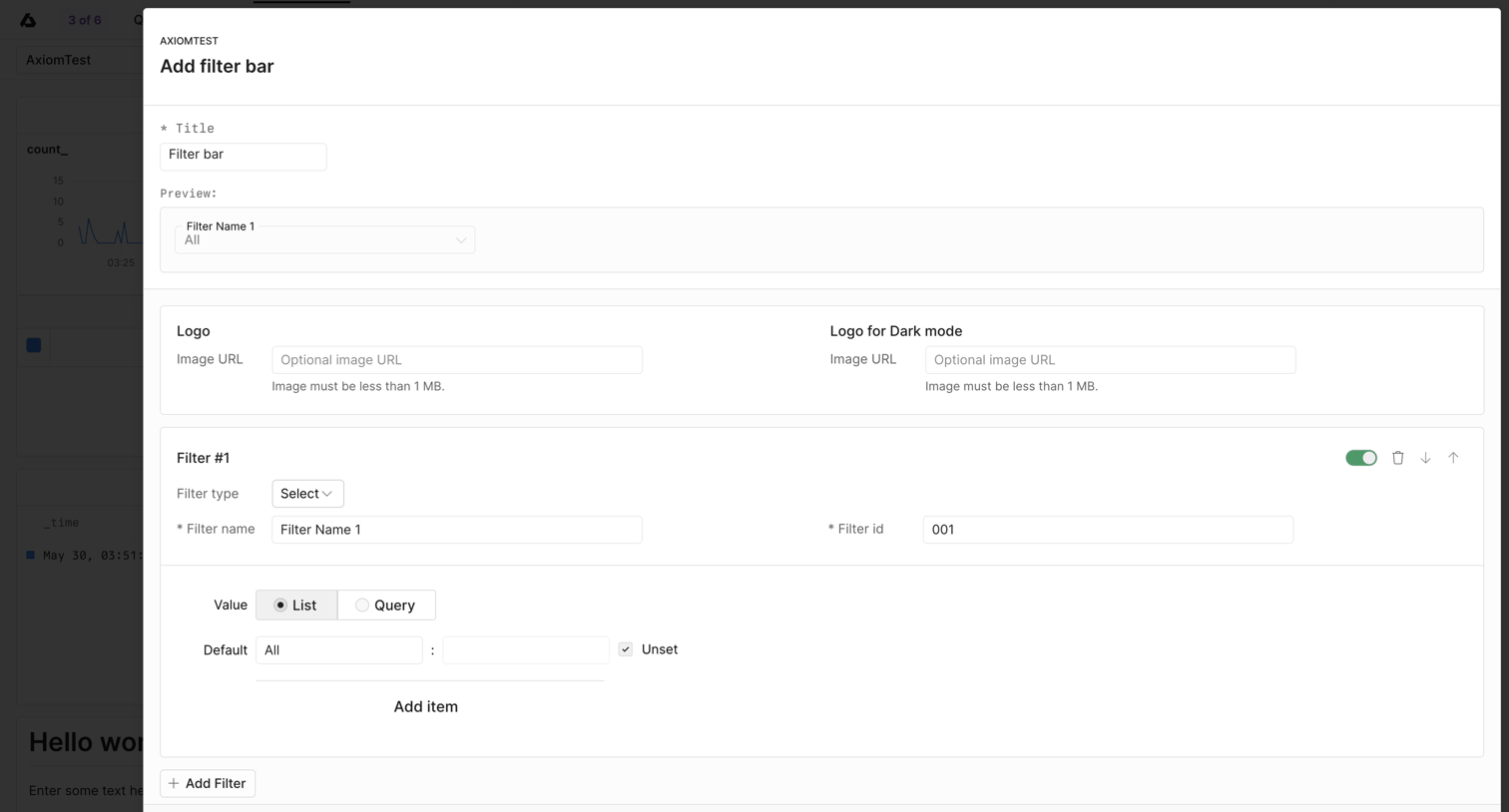The width and height of the screenshot is (1509, 812).
Task: Click the 'Add filter bar' heading
Action: click(217, 66)
